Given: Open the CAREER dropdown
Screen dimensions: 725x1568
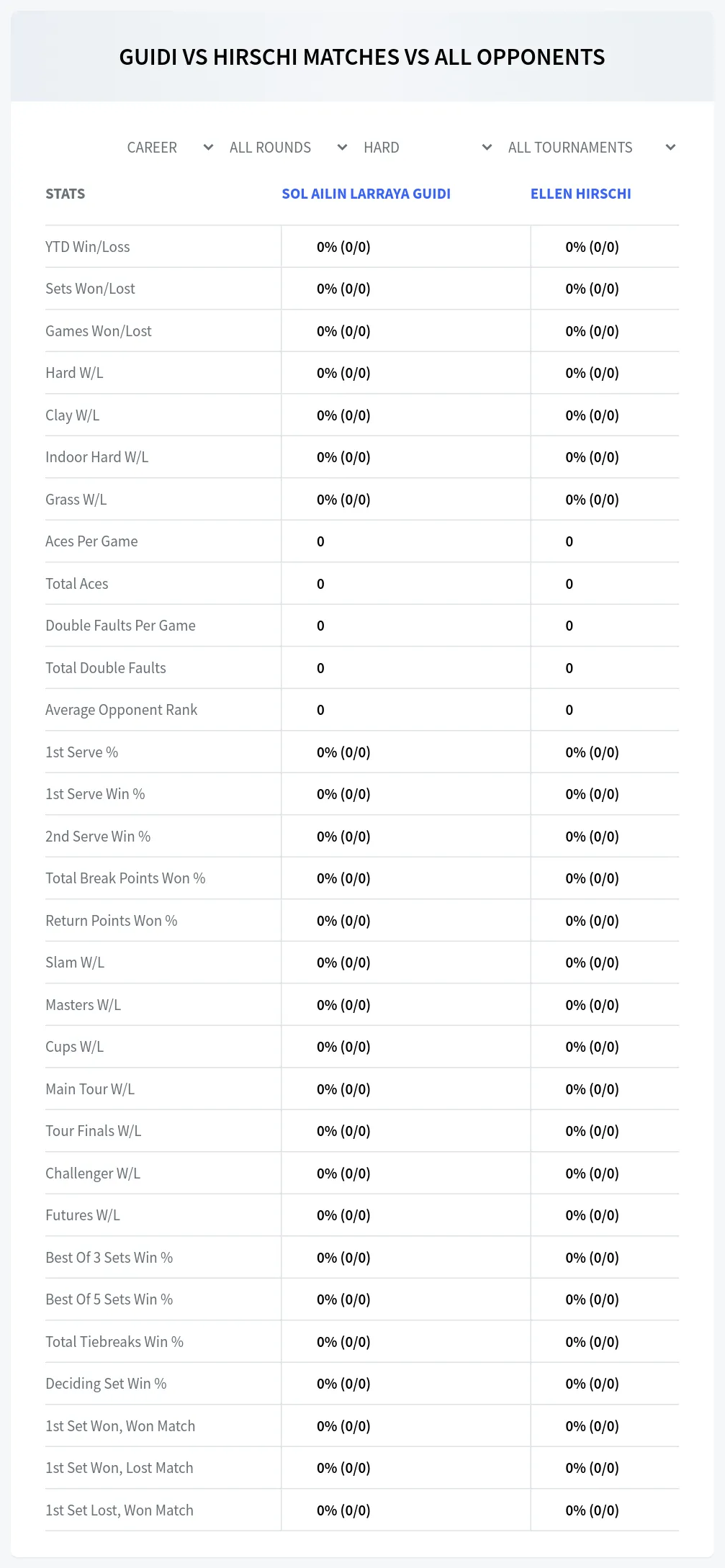Looking at the screenshot, I should pos(169,148).
